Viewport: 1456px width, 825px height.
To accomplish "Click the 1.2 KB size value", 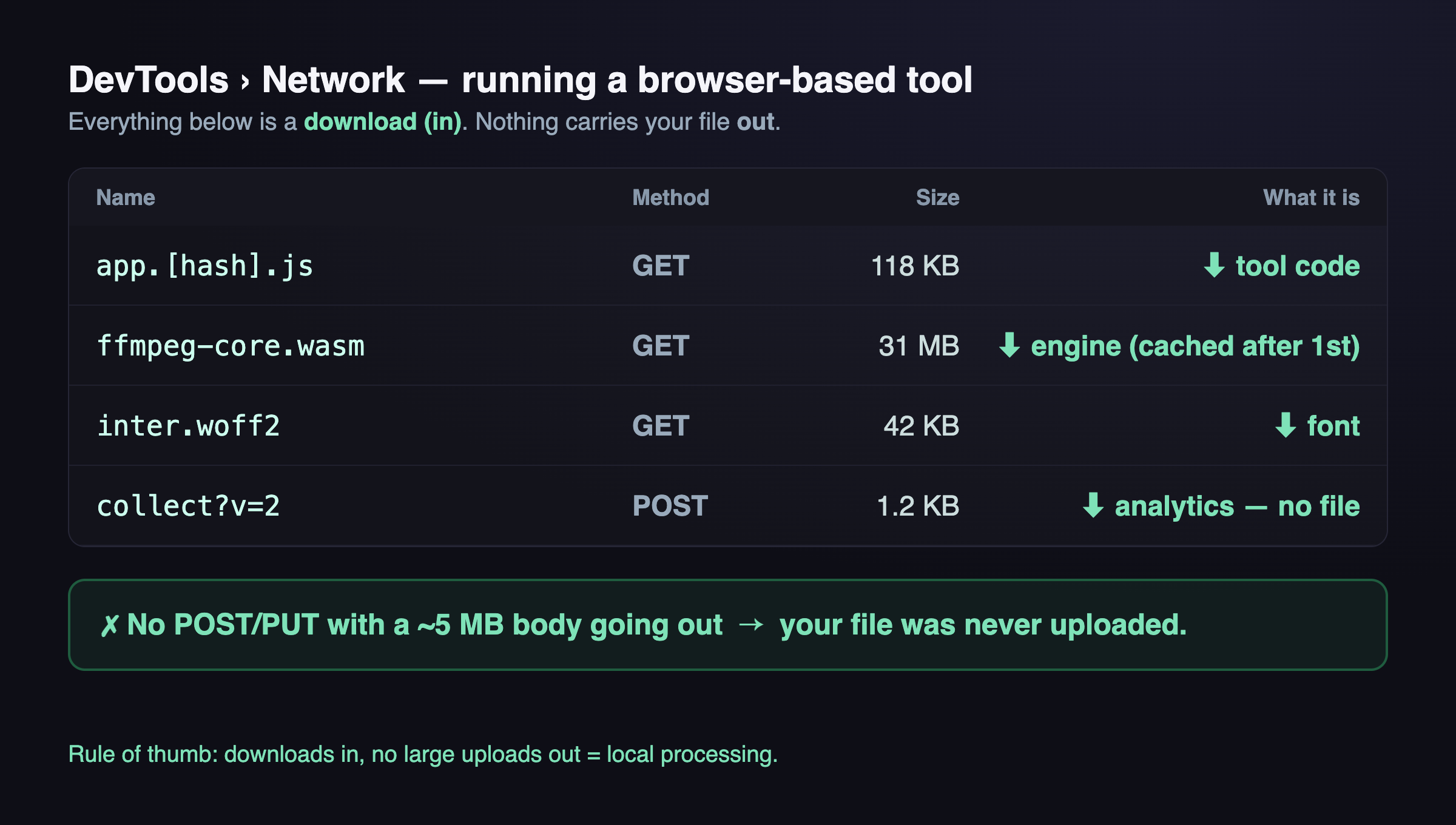I will click(918, 506).
